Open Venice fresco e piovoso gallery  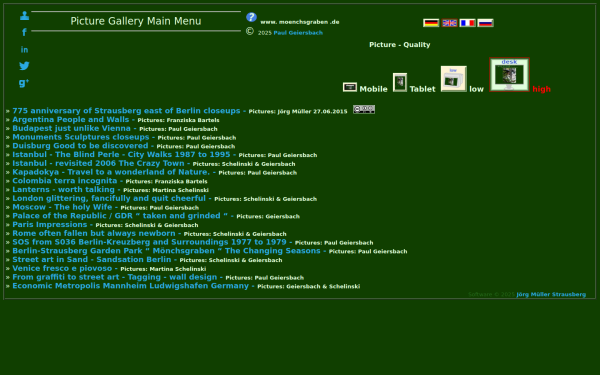pos(62,268)
